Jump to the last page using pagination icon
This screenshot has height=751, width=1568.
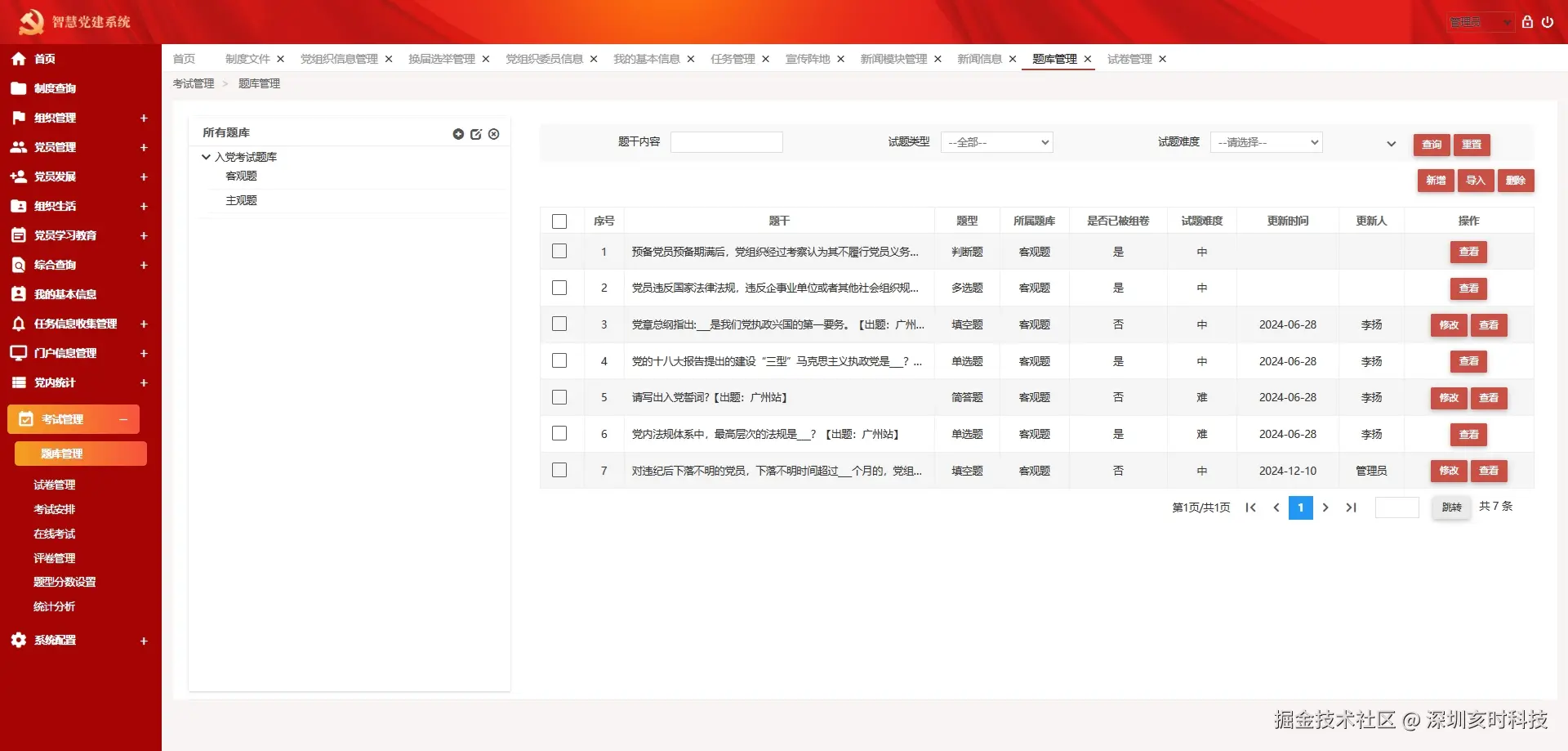pyautogui.click(x=1352, y=507)
